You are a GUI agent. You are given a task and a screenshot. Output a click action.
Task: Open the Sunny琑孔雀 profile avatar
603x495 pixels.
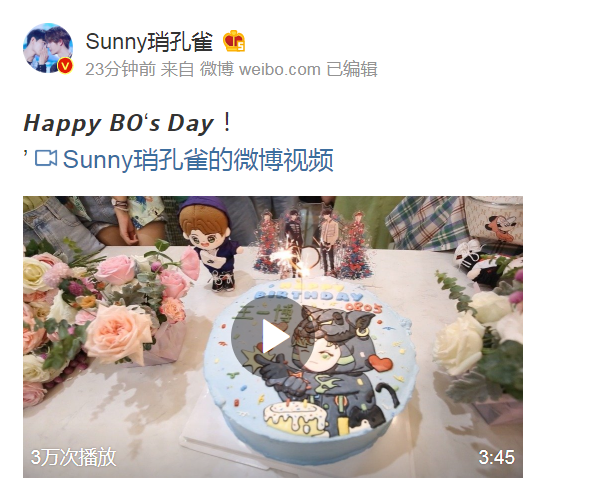[48, 48]
